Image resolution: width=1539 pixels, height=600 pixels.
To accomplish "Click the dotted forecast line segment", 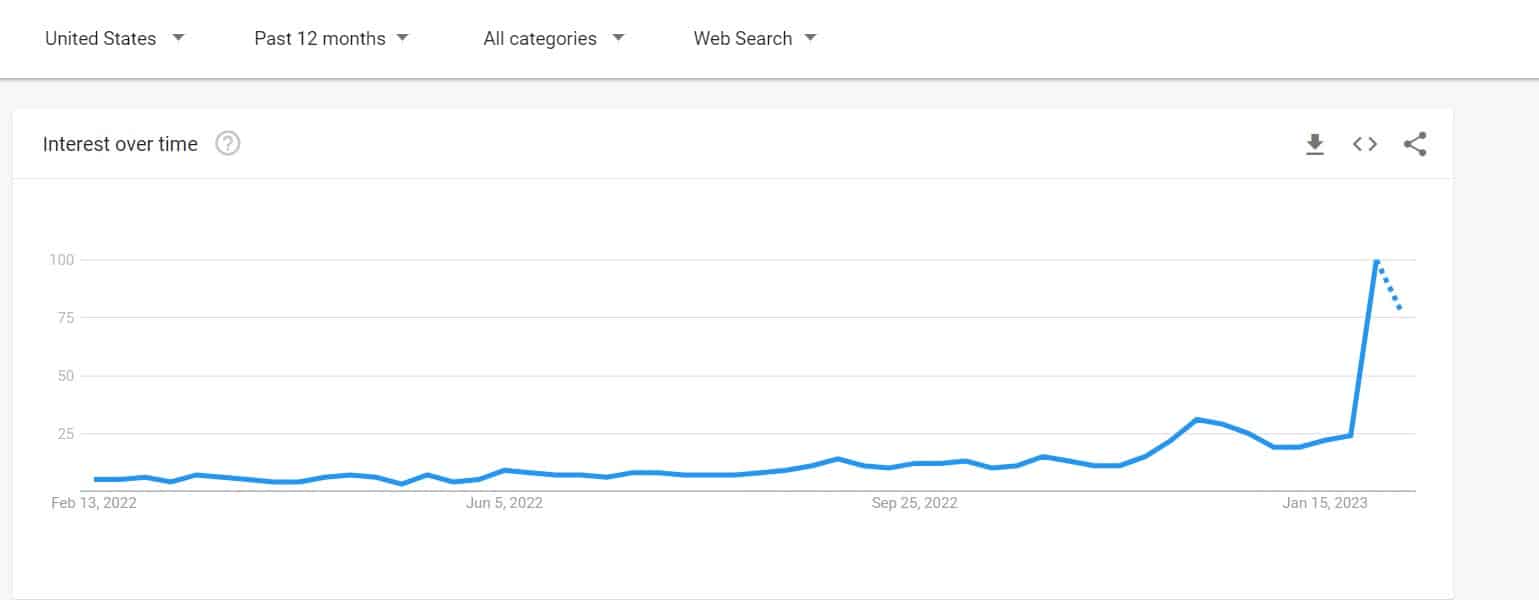I will (1390, 290).
